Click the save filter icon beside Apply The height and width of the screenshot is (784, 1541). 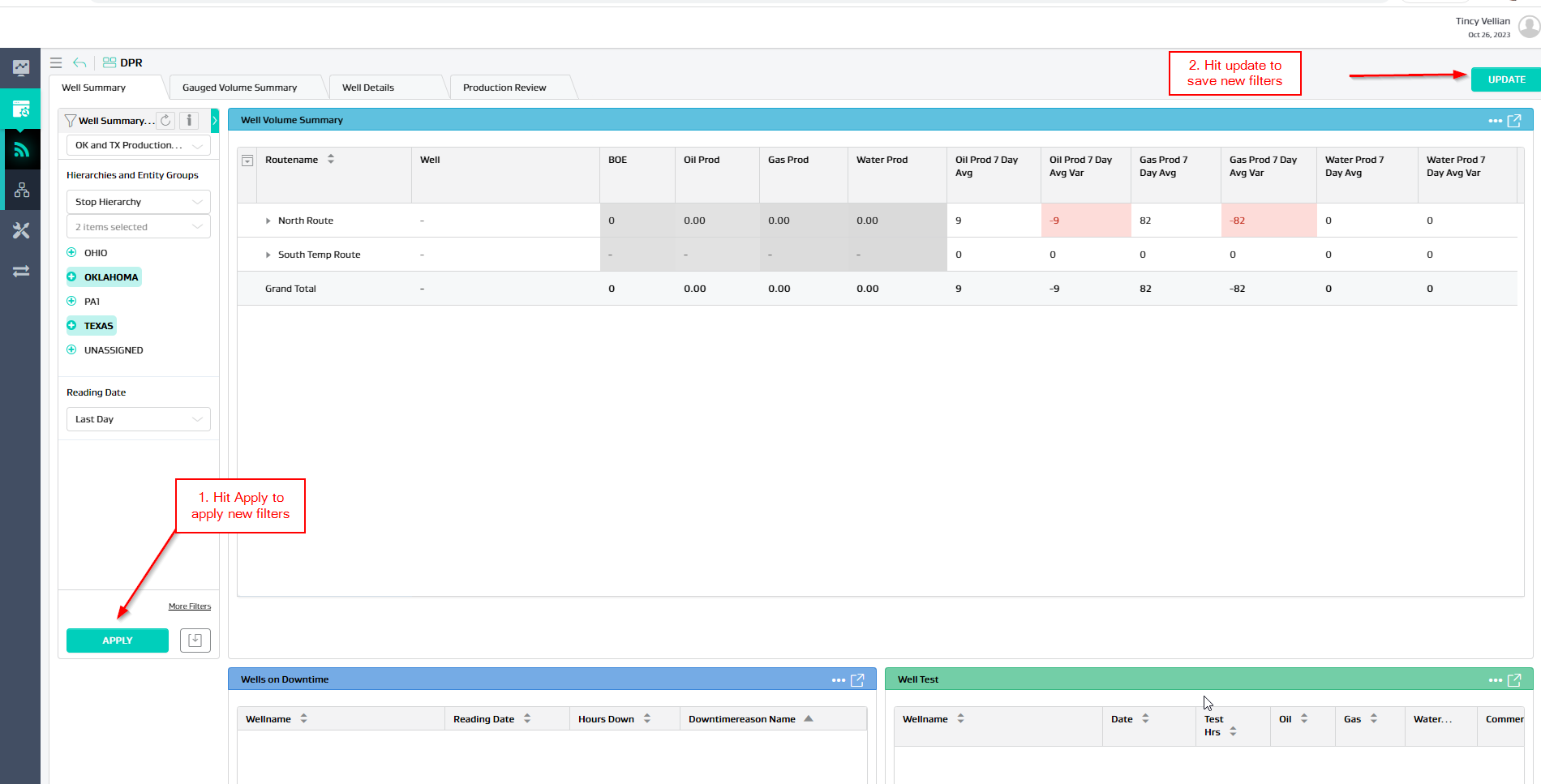pos(195,640)
